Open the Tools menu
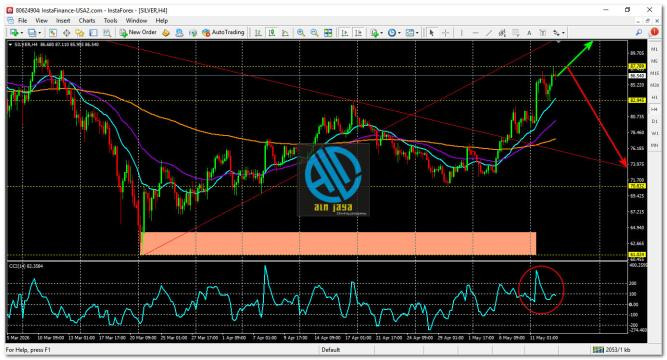 pos(110,20)
